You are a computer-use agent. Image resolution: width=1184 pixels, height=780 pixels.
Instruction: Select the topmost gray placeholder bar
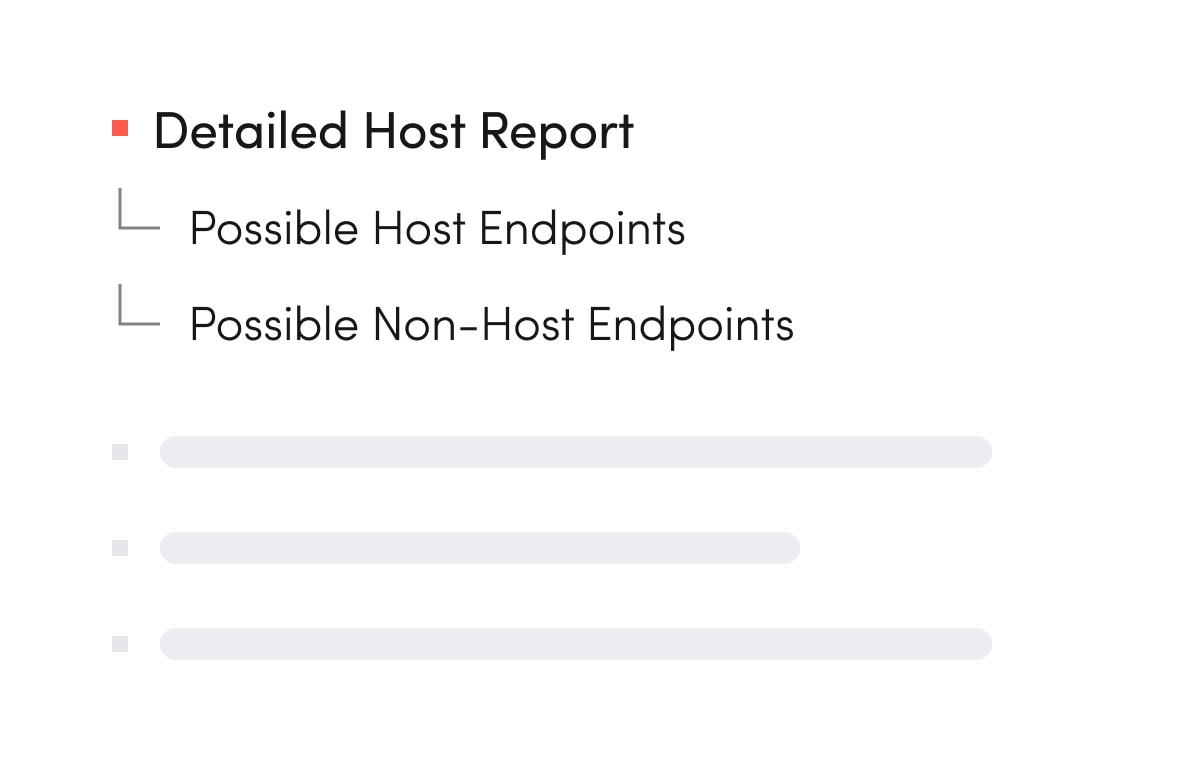(575, 452)
